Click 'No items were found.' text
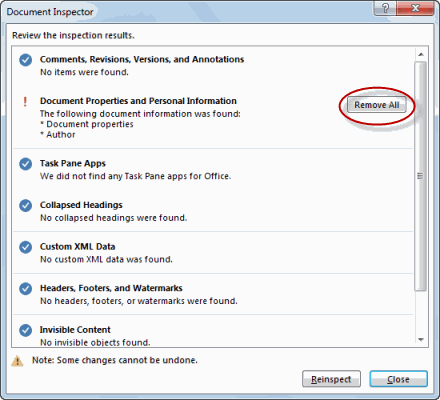This screenshot has width=440, height=400. click(84, 72)
